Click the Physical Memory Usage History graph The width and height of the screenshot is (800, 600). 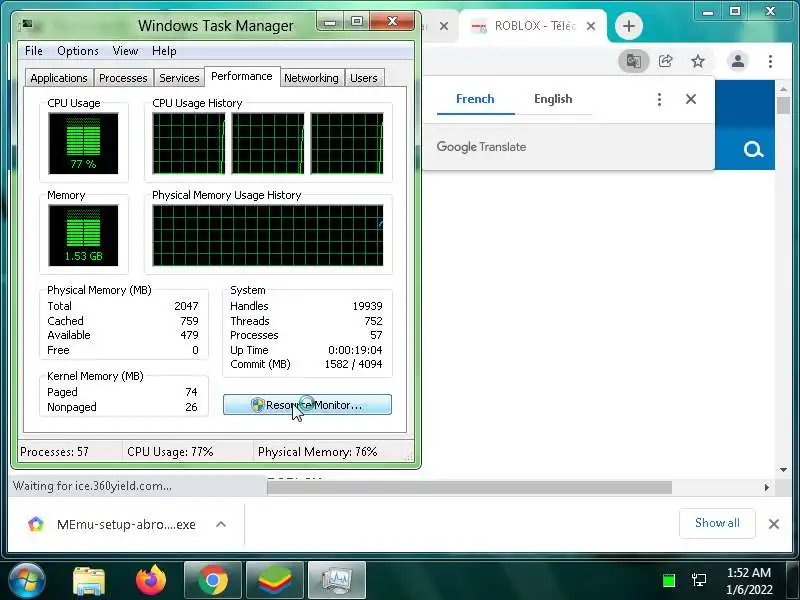point(268,235)
